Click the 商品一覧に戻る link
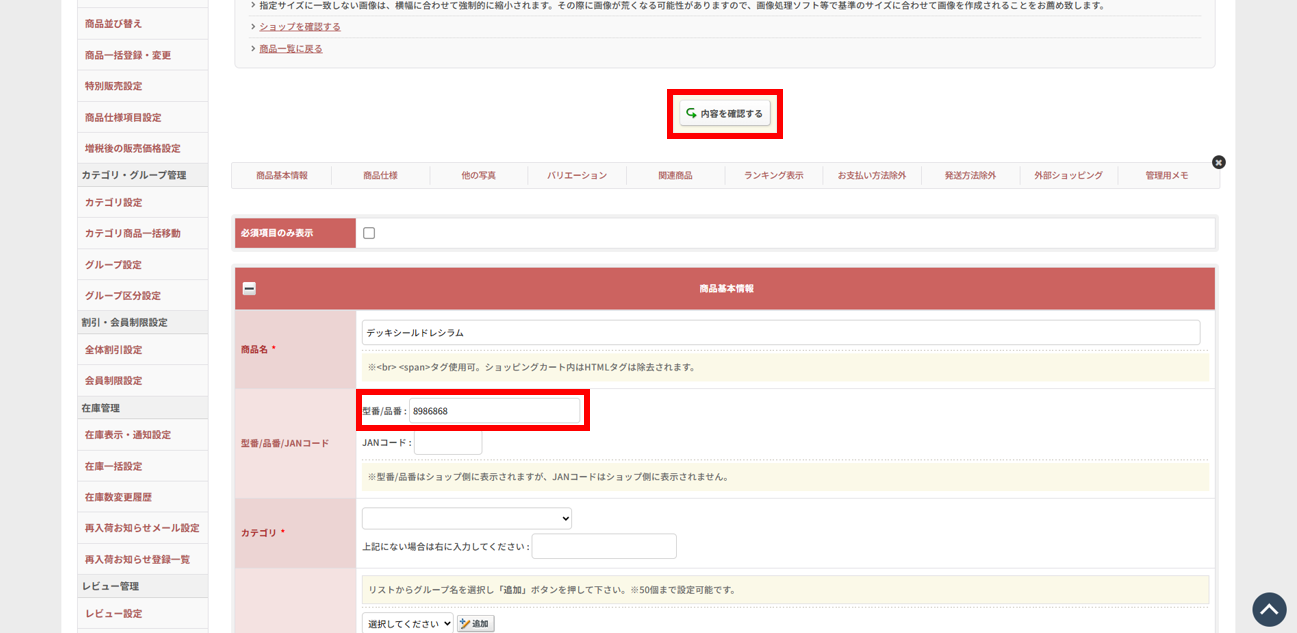 [x=290, y=49]
